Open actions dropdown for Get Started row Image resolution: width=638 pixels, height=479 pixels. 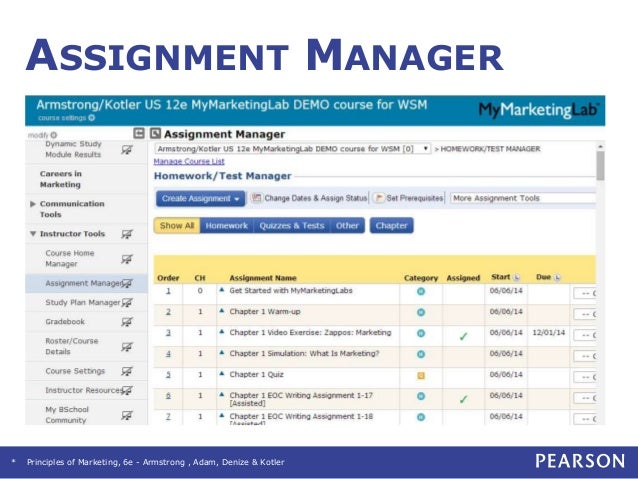point(585,293)
